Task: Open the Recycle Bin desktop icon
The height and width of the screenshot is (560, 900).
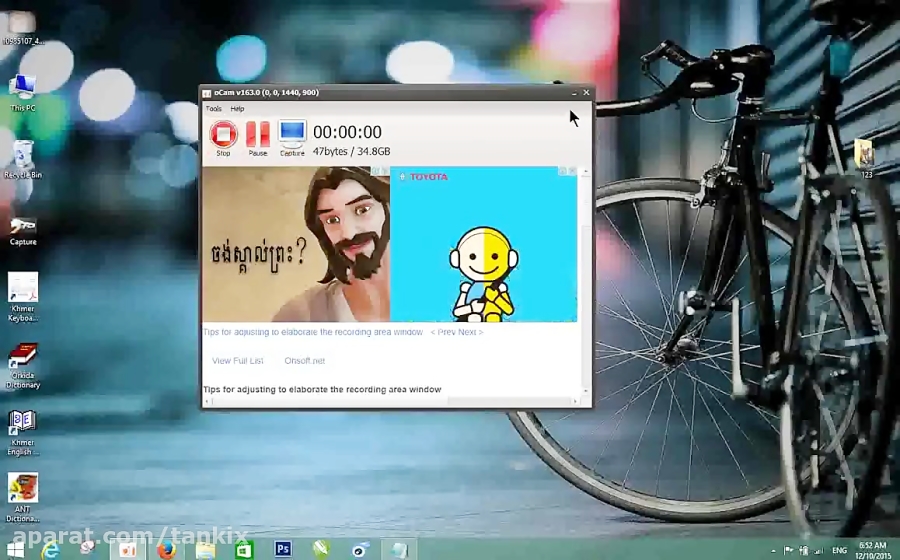Action: pos(22,157)
